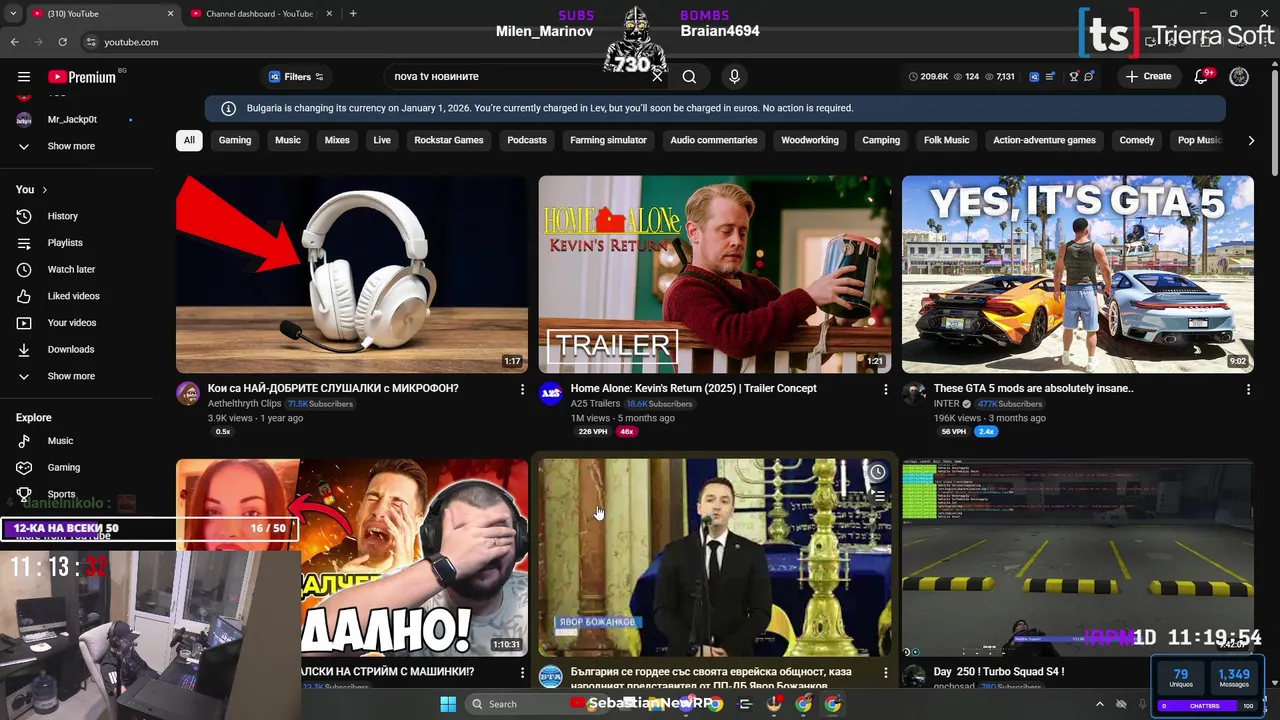This screenshot has height=720, width=1280.
Task: Focus the YouTube search field
Action: pyautogui.click(x=518, y=77)
